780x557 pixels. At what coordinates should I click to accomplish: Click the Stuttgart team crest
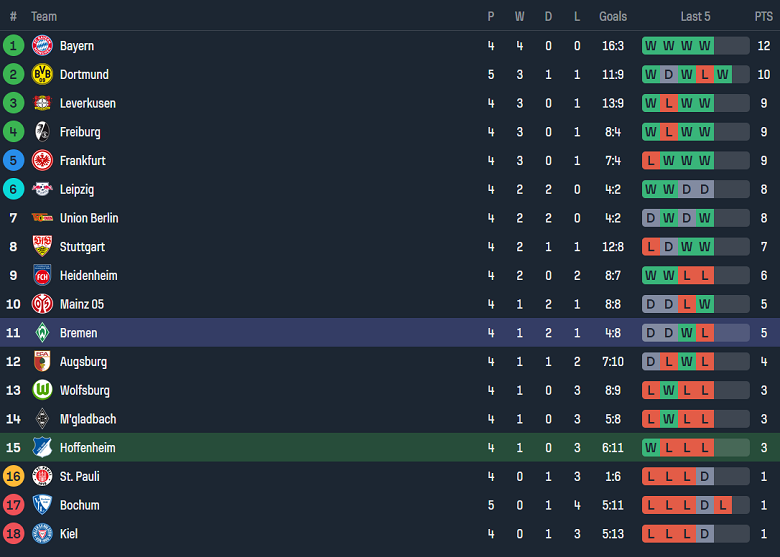[42, 247]
